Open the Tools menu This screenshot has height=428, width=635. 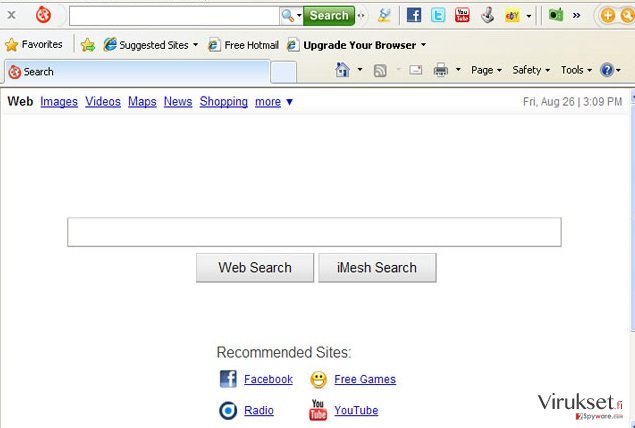click(576, 70)
